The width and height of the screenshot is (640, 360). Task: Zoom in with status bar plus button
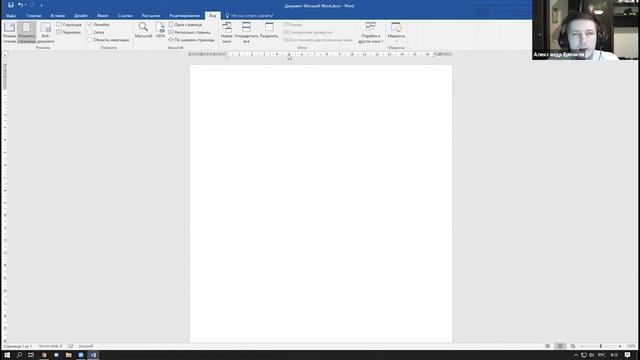pyautogui.click(x=620, y=346)
